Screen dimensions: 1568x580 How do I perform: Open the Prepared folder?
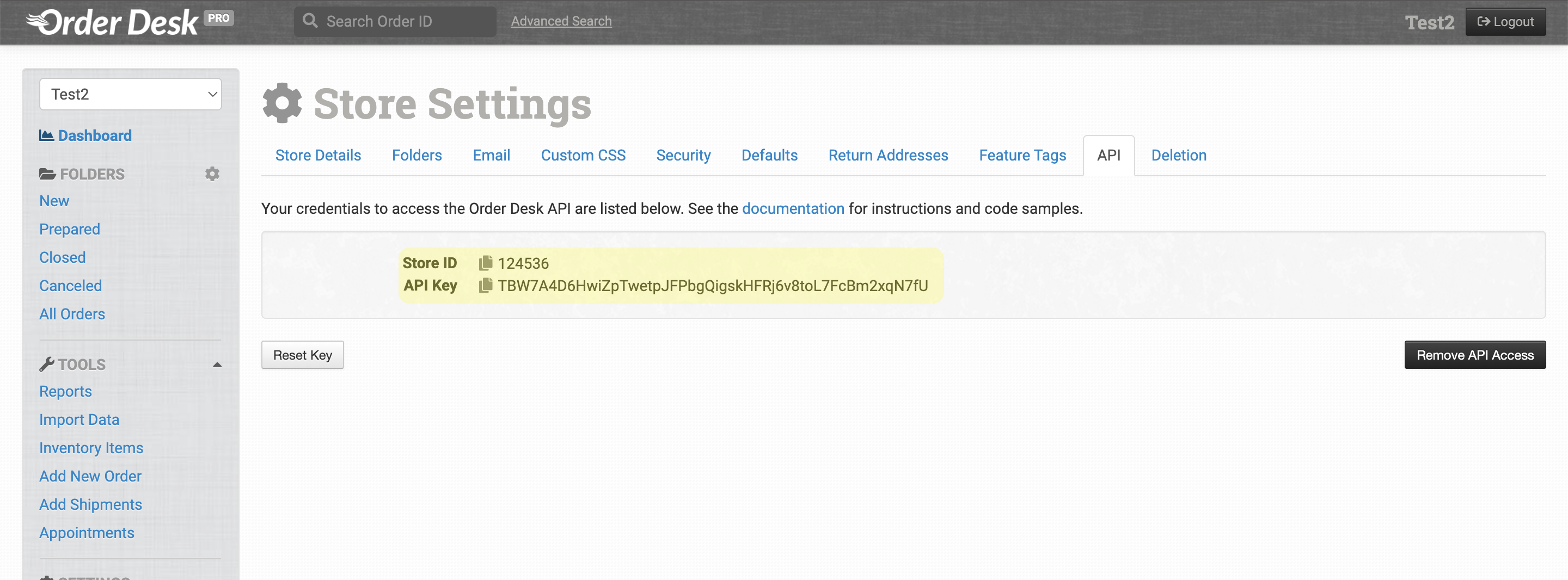pyautogui.click(x=69, y=230)
